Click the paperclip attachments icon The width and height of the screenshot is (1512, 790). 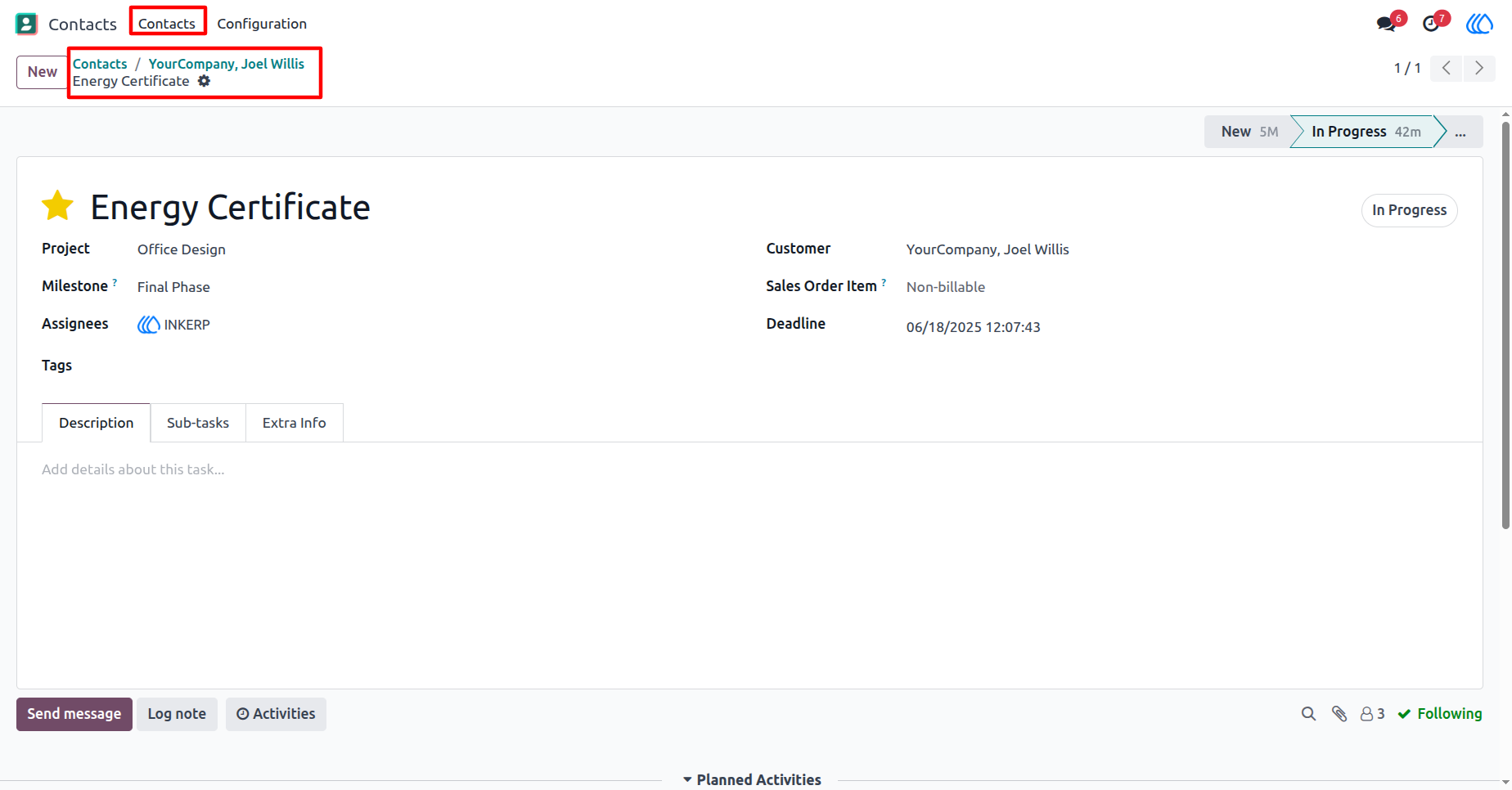(1339, 714)
